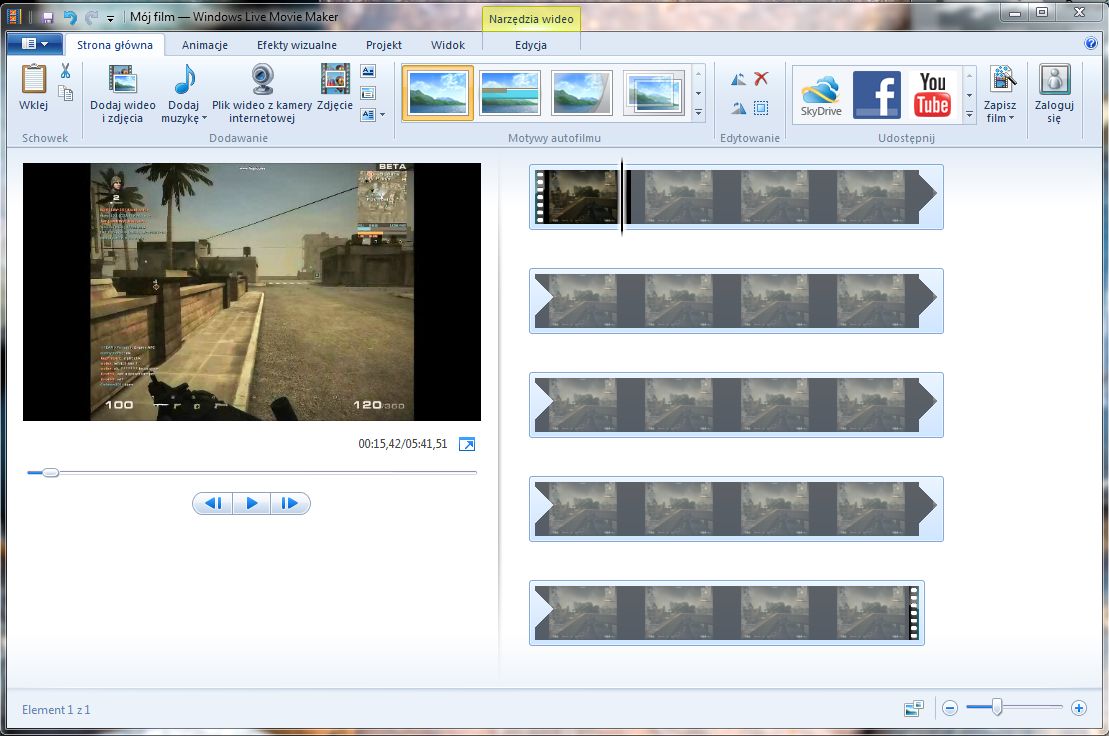Click the add caption icon

(x=368, y=93)
